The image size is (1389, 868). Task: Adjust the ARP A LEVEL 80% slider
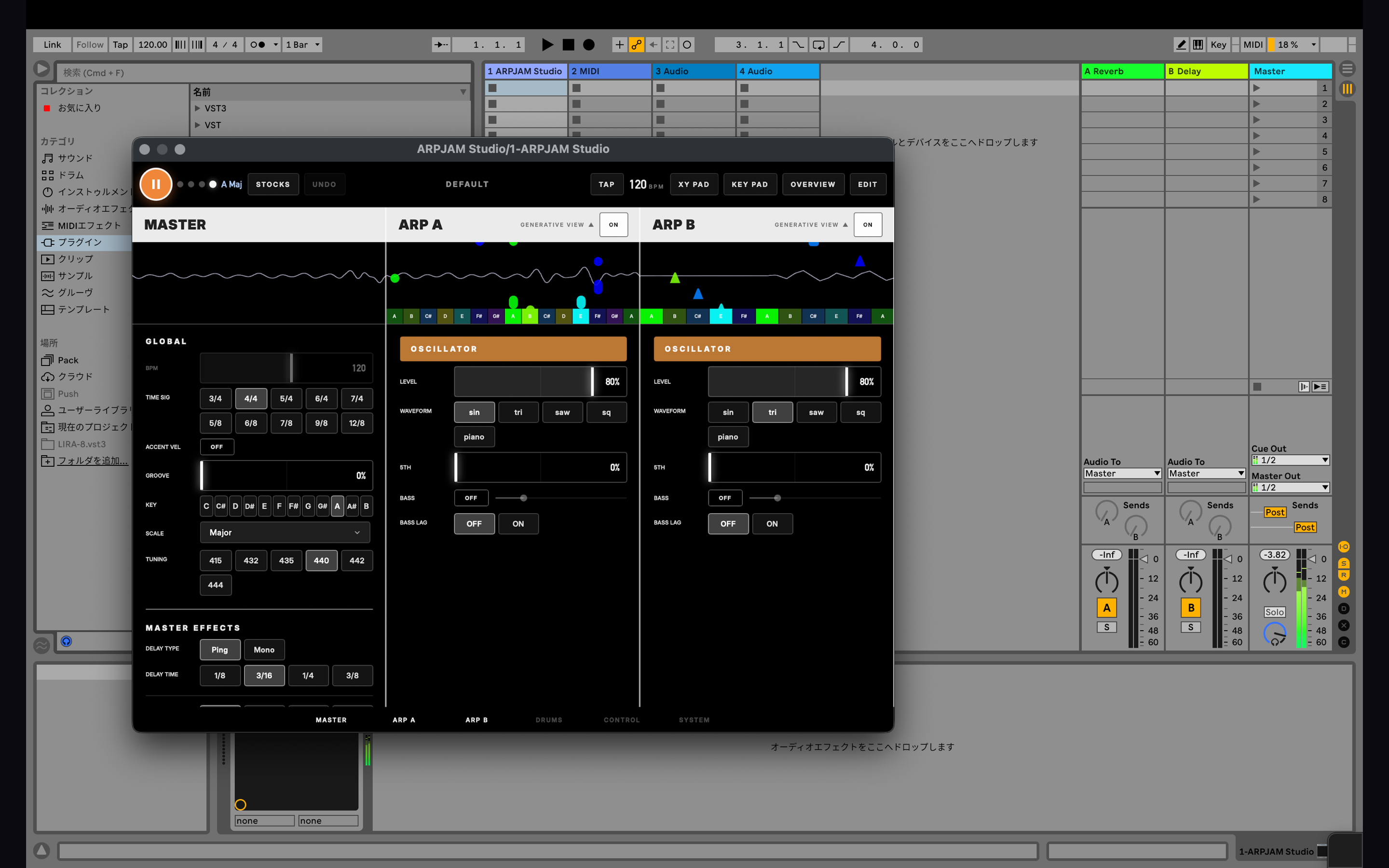pyautogui.click(x=540, y=382)
